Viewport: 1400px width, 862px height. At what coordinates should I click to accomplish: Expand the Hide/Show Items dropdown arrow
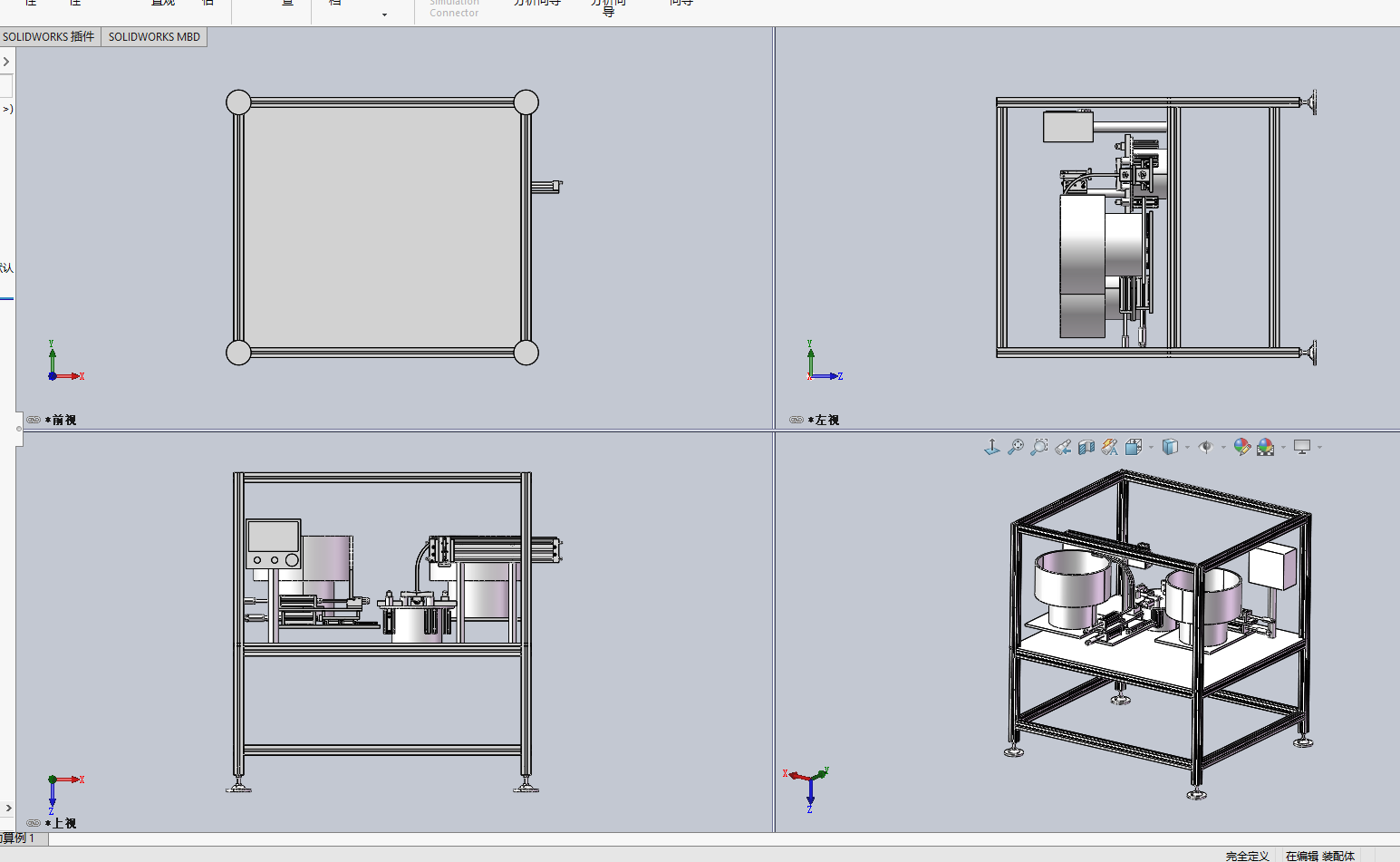pyautogui.click(x=1223, y=448)
